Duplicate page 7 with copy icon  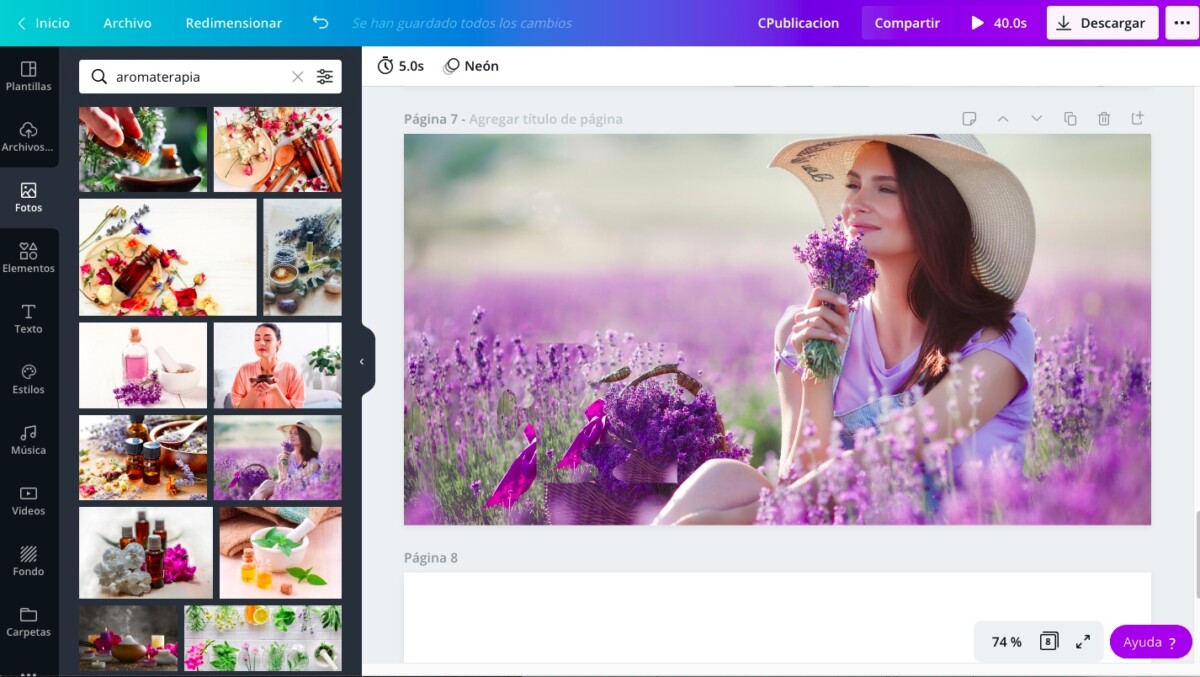pos(1070,119)
